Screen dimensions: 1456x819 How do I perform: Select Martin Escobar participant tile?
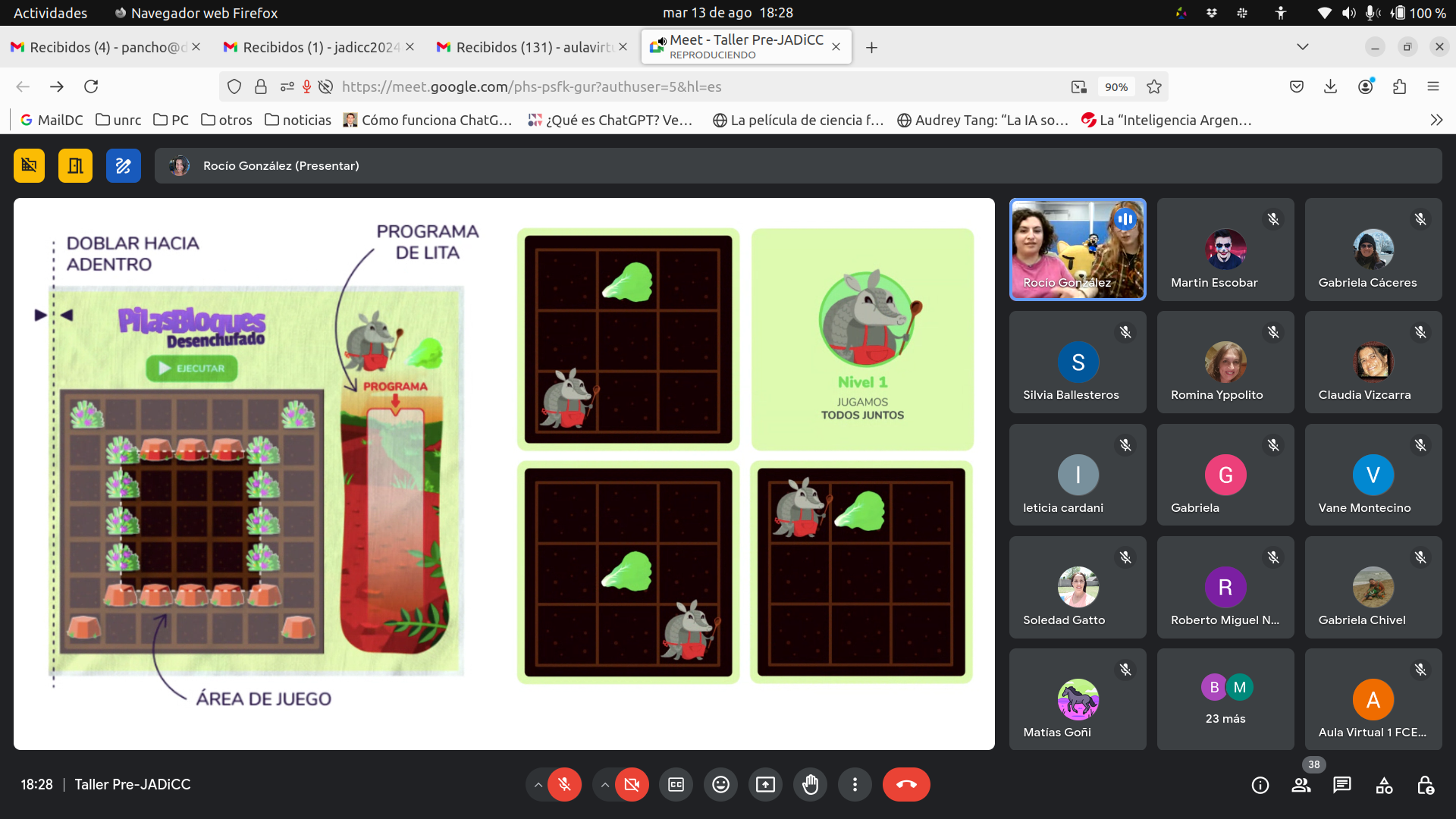tap(1225, 249)
